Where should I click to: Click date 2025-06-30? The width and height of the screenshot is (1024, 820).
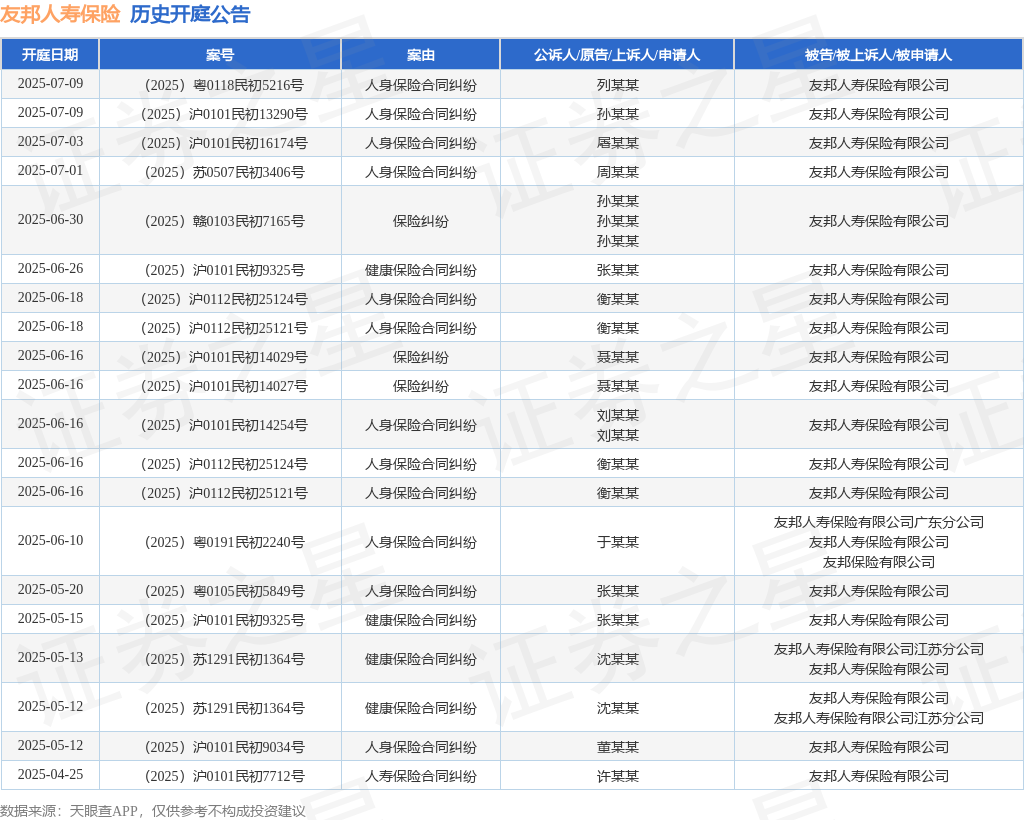pyautogui.click(x=50, y=219)
